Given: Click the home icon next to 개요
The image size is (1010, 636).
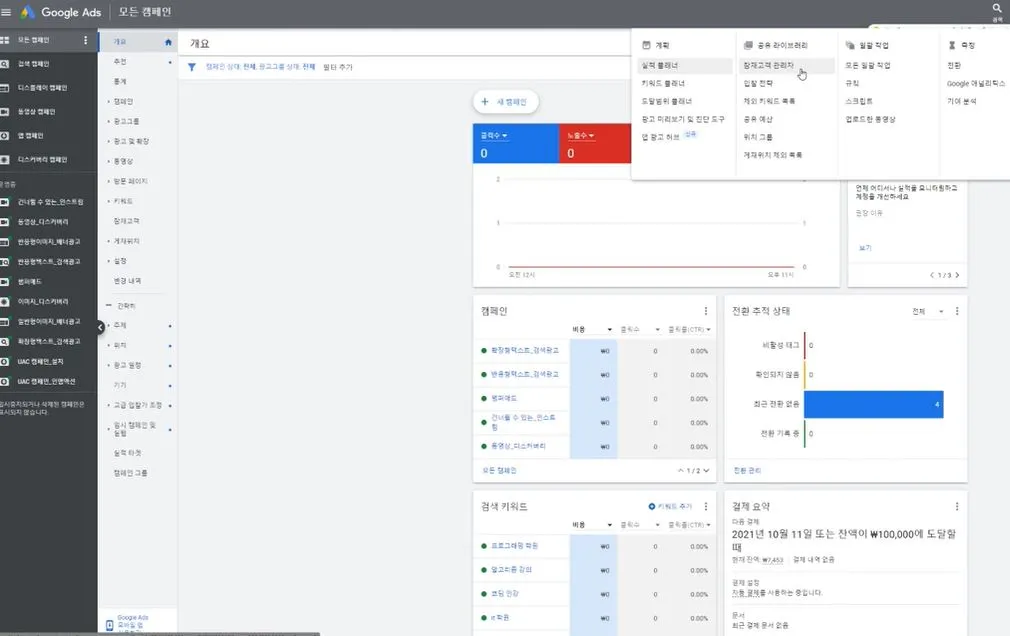Looking at the screenshot, I should 168,42.
